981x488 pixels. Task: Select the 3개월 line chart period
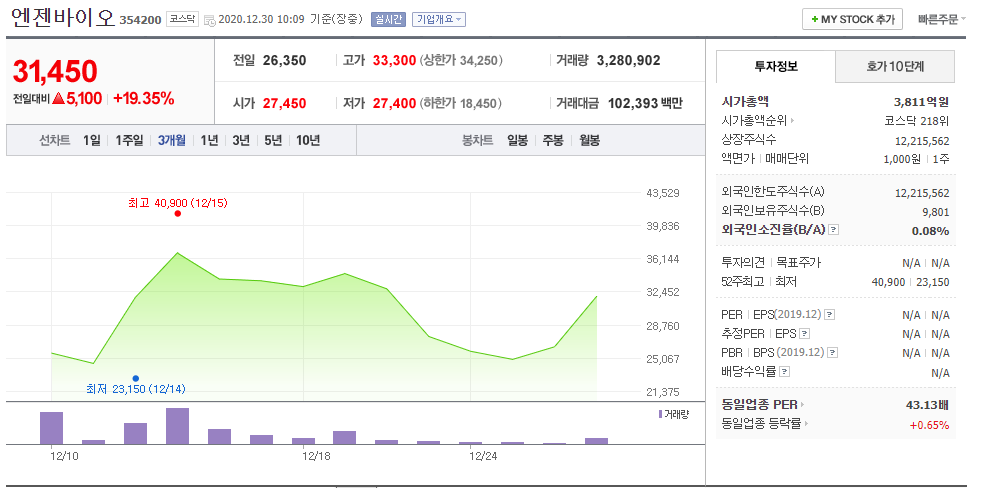[171, 140]
